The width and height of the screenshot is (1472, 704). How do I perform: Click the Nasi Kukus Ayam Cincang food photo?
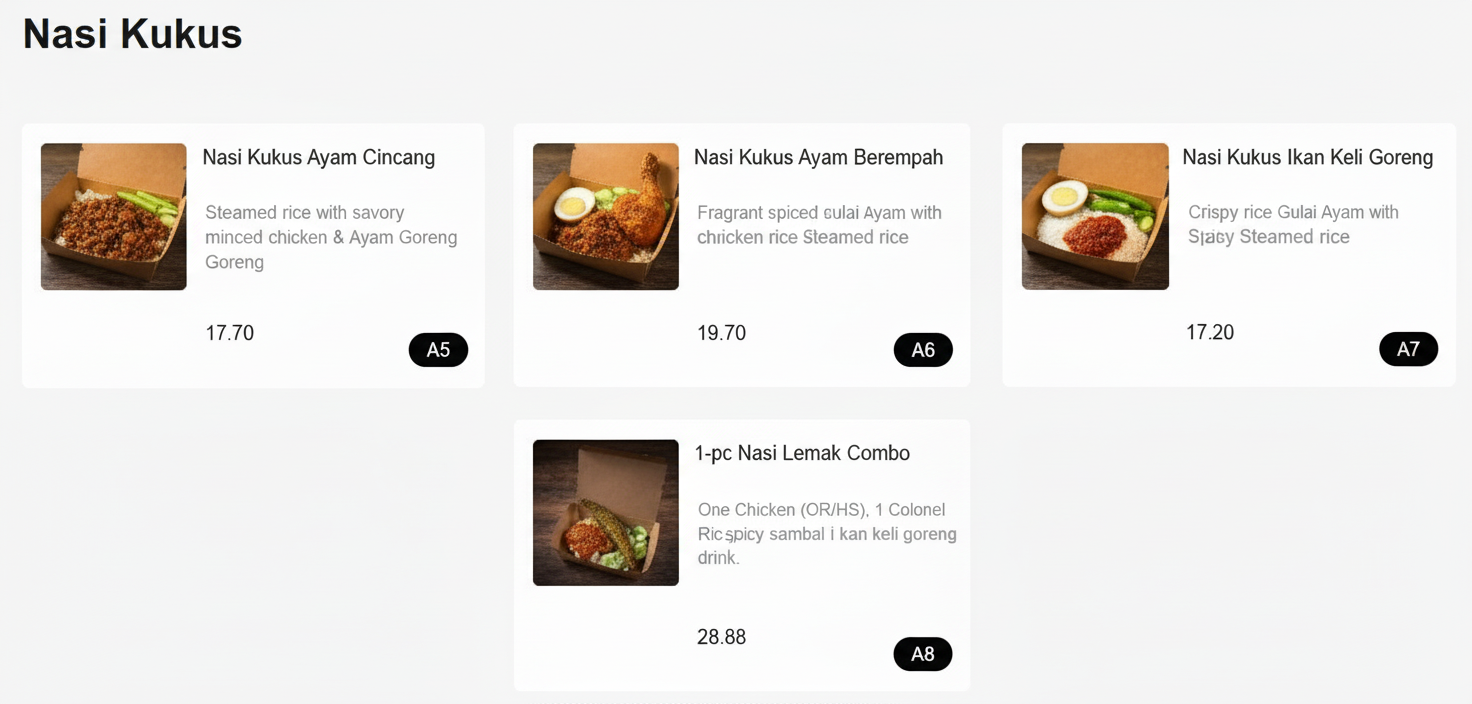[x=113, y=217]
